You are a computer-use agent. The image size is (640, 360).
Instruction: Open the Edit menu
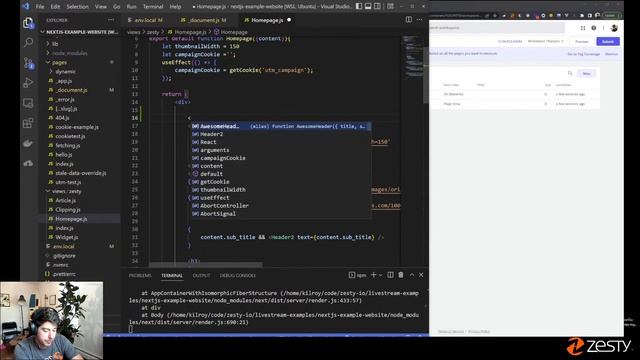pos(55,7)
